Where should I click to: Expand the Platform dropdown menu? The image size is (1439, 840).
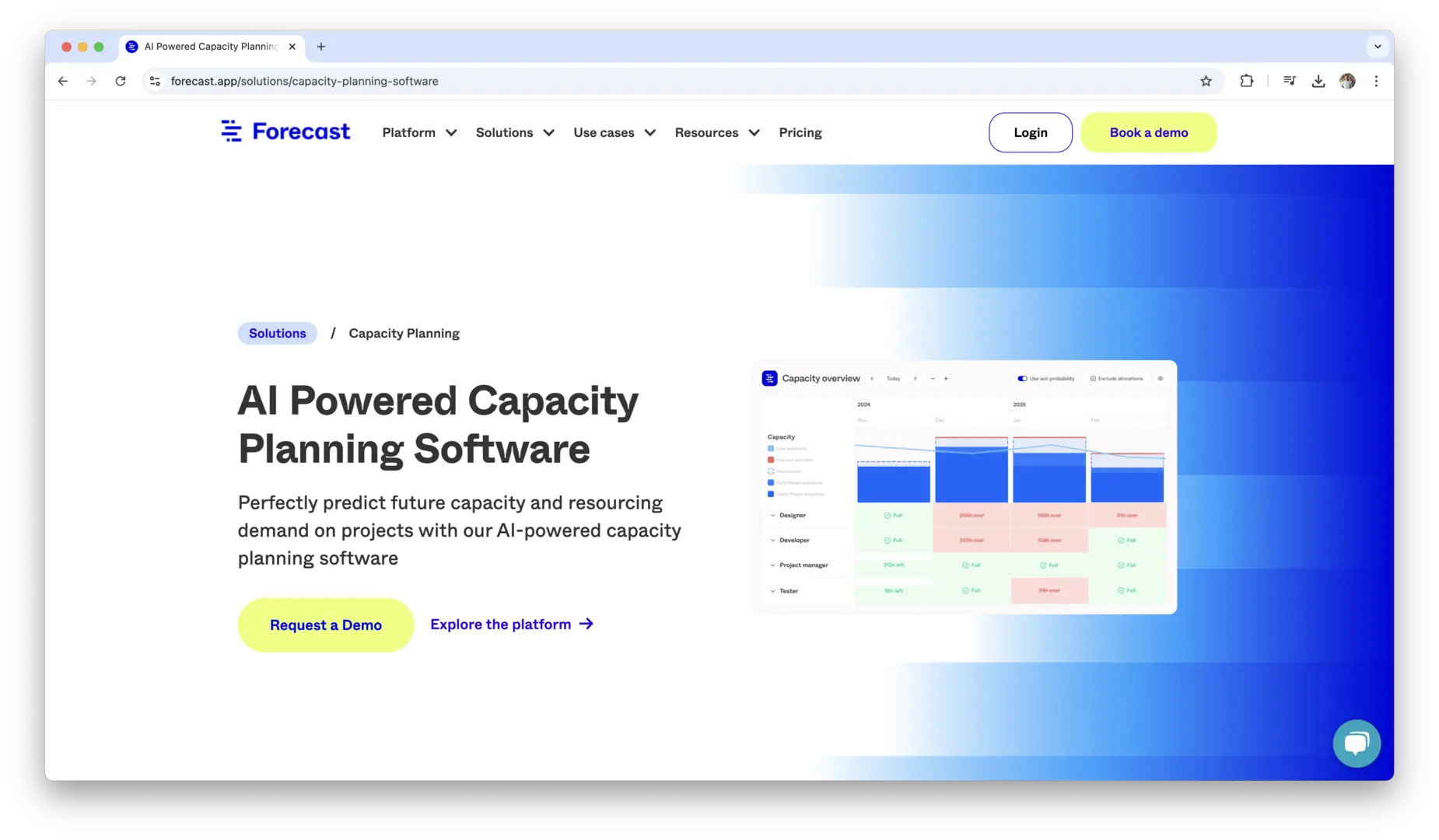(418, 133)
